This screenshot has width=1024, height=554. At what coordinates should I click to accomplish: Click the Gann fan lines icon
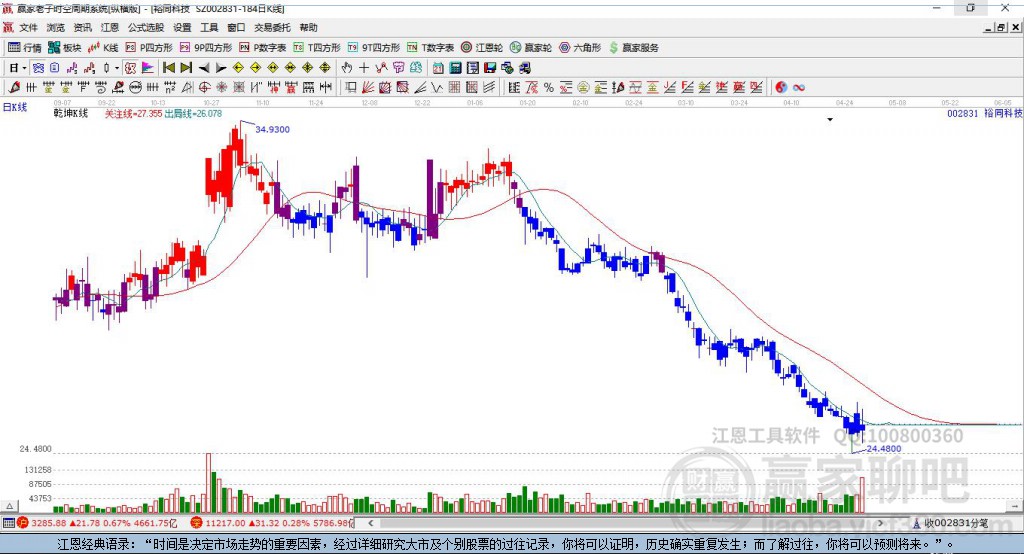[x=368, y=87]
